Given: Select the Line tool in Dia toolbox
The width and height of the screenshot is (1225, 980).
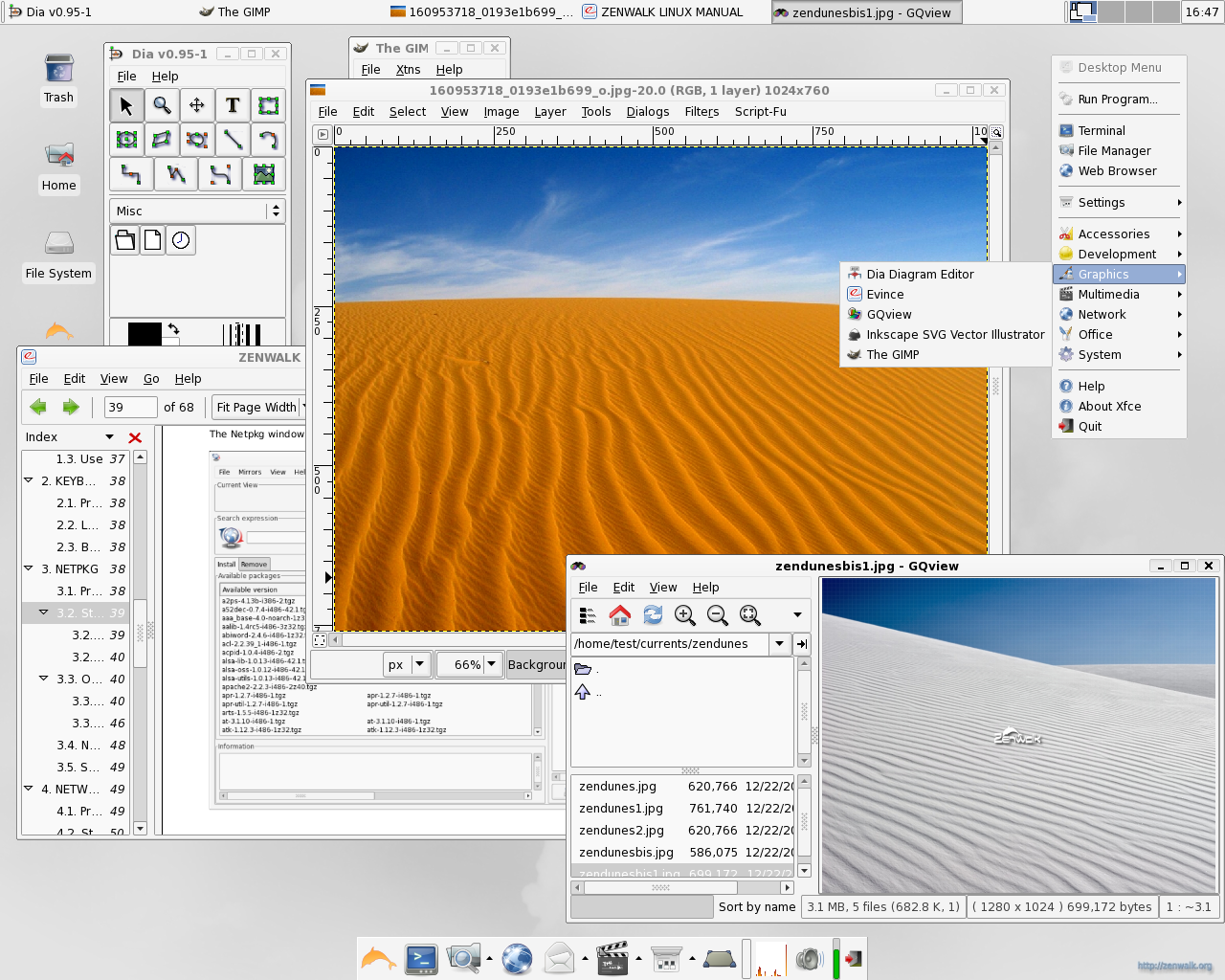Looking at the screenshot, I should pos(232,140).
